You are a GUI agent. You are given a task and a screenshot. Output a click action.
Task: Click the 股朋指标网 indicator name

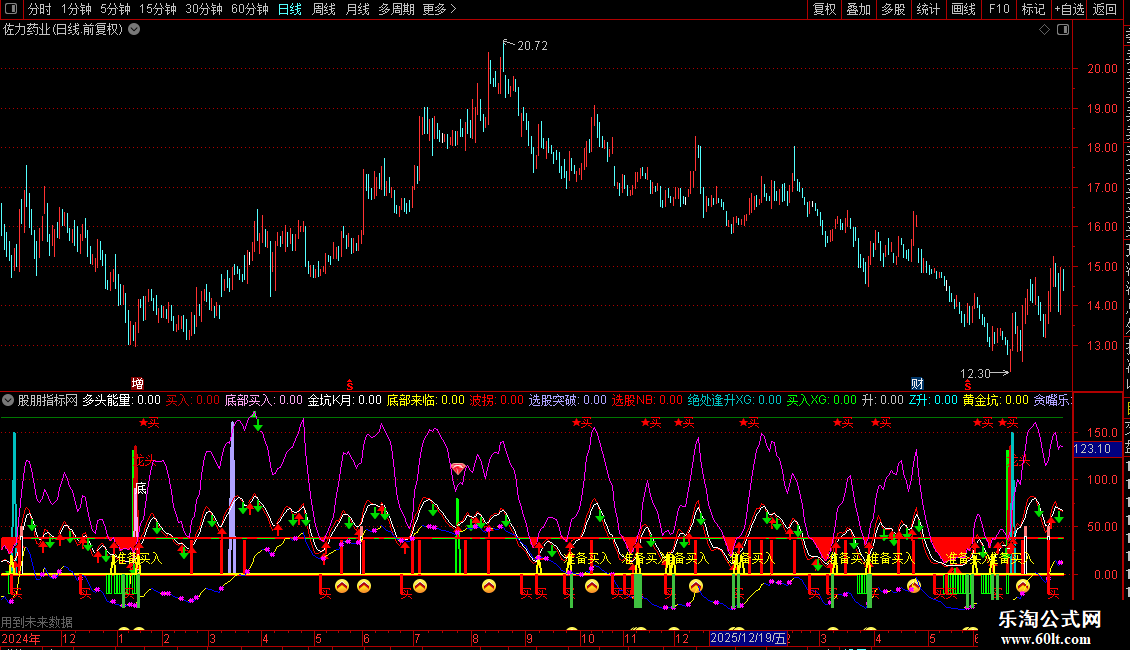click(48, 400)
